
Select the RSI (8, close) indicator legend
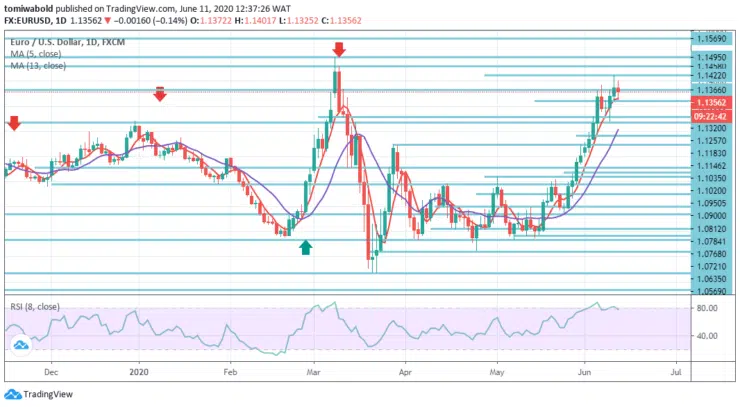tap(35, 307)
